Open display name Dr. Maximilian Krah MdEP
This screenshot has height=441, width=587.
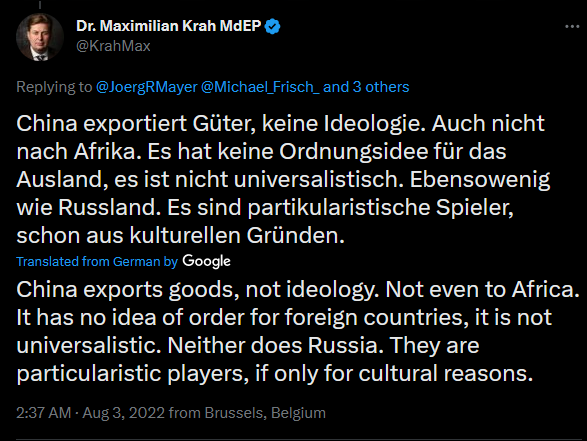point(168,26)
